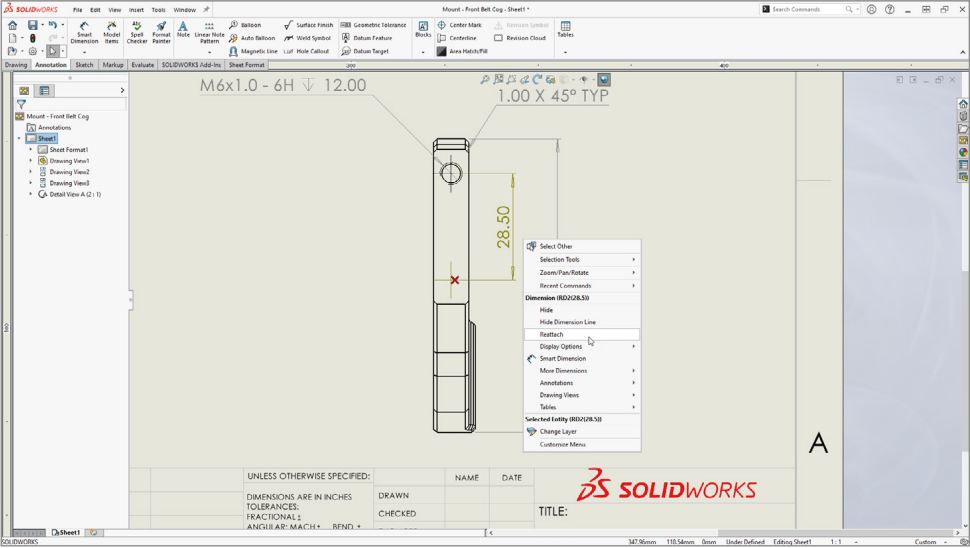The image size is (970, 548).
Task: Switch to the Sketch tab
Action: click(x=84, y=65)
